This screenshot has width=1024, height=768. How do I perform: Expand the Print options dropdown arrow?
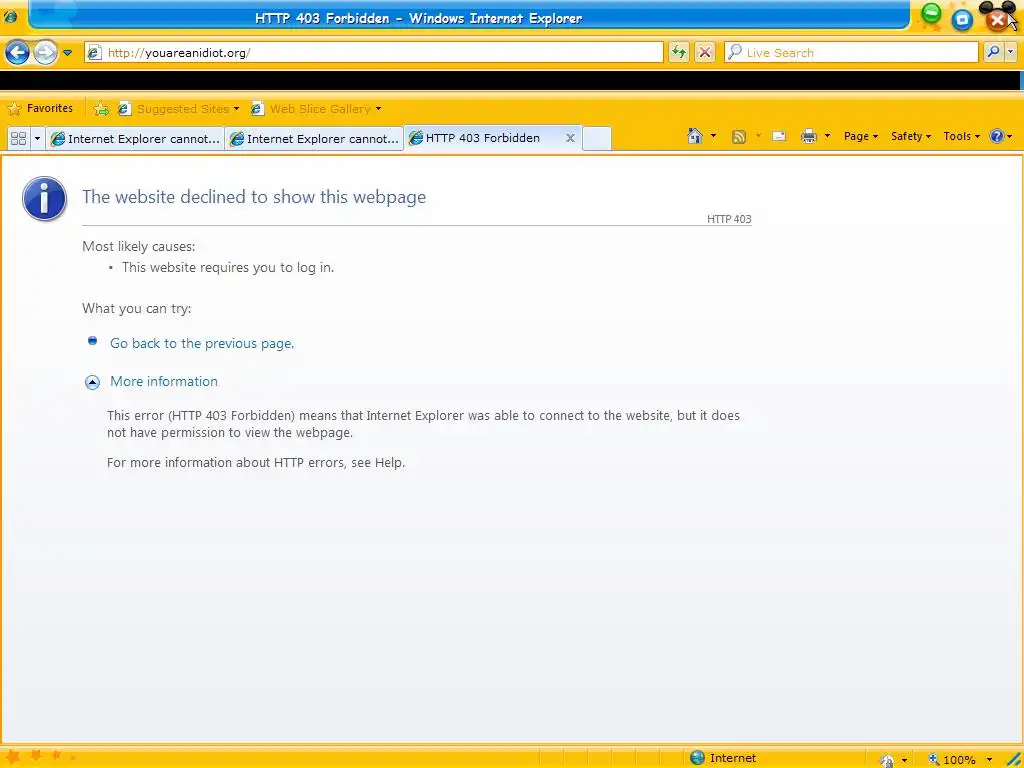(x=827, y=136)
